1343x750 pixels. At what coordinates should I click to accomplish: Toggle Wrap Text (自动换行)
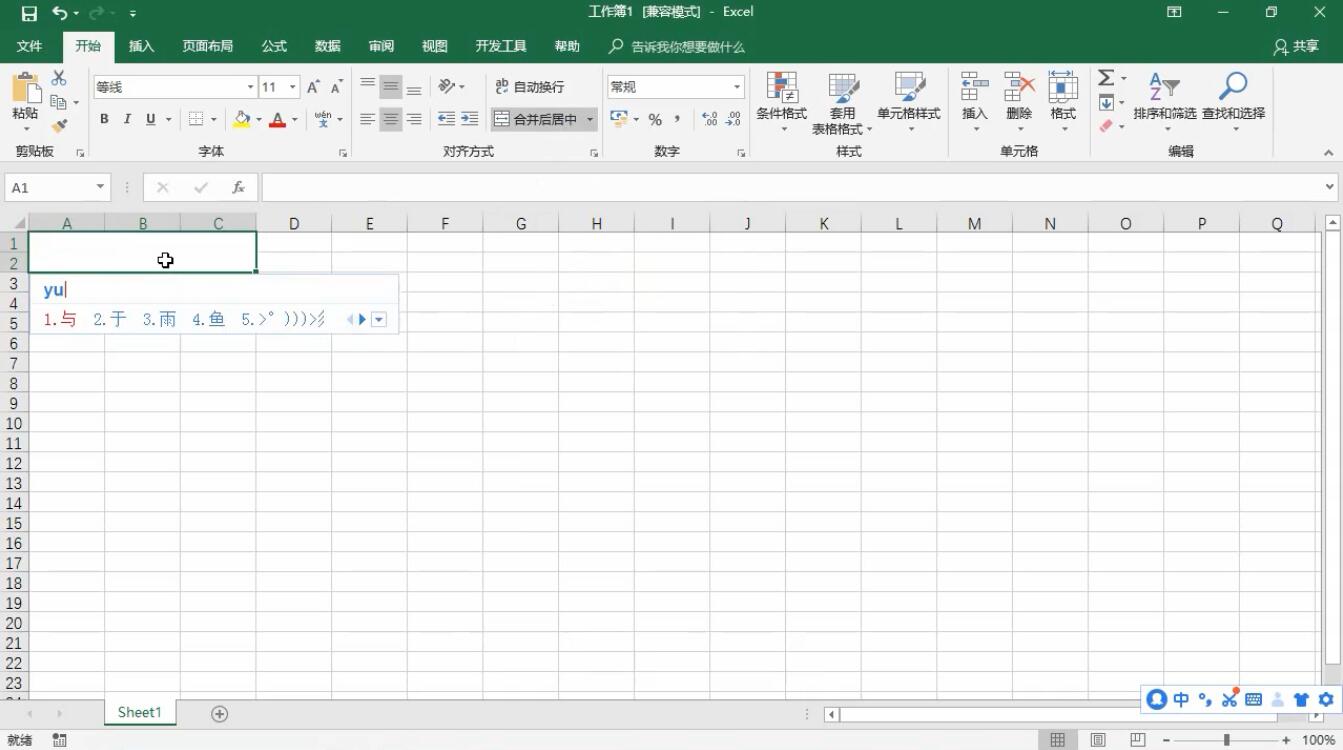(530, 87)
